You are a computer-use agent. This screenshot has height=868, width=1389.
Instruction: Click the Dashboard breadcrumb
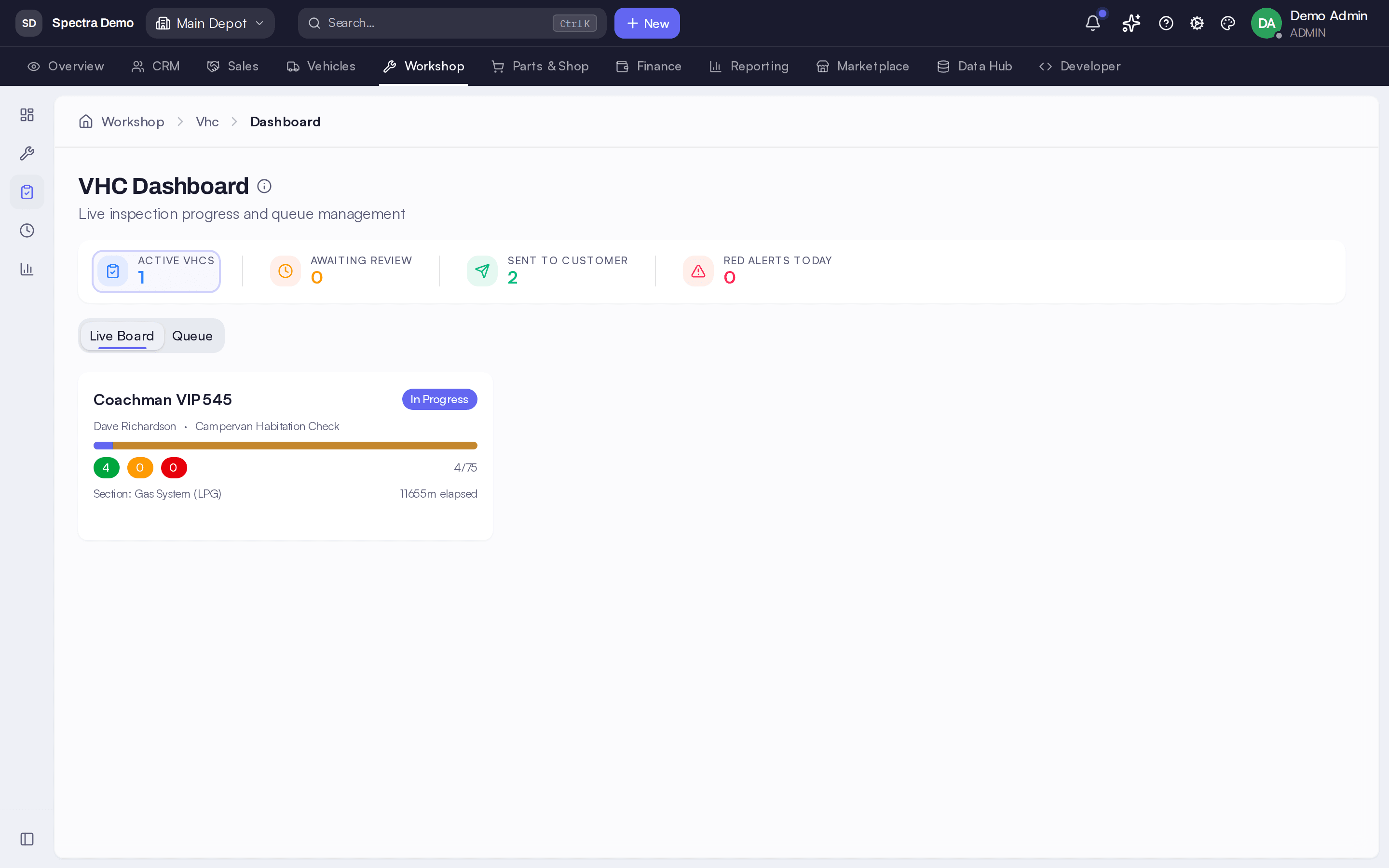[x=285, y=122]
